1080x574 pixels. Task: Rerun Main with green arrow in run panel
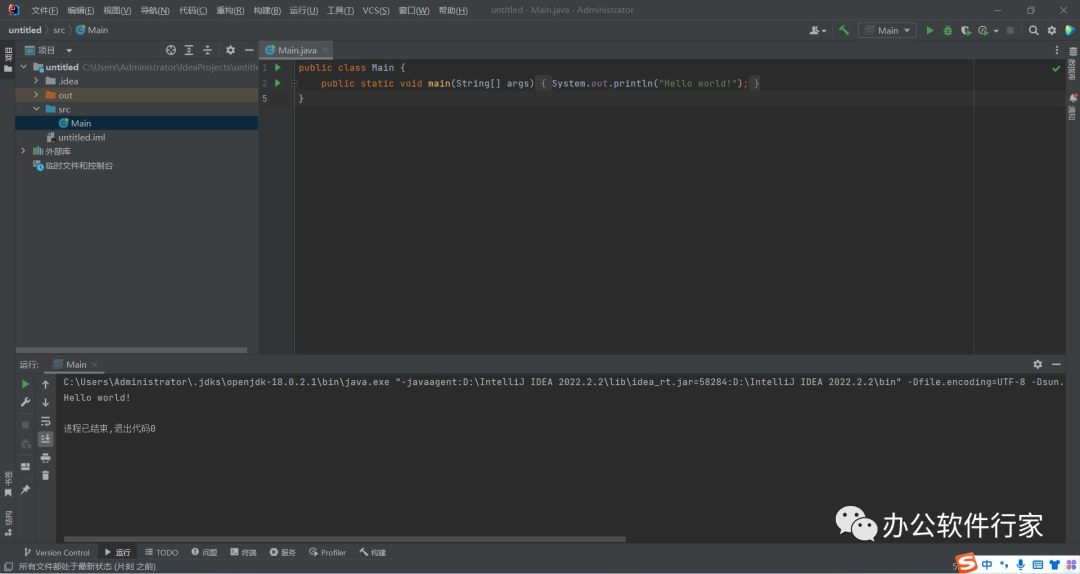pyautogui.click(x=26, y=384)
